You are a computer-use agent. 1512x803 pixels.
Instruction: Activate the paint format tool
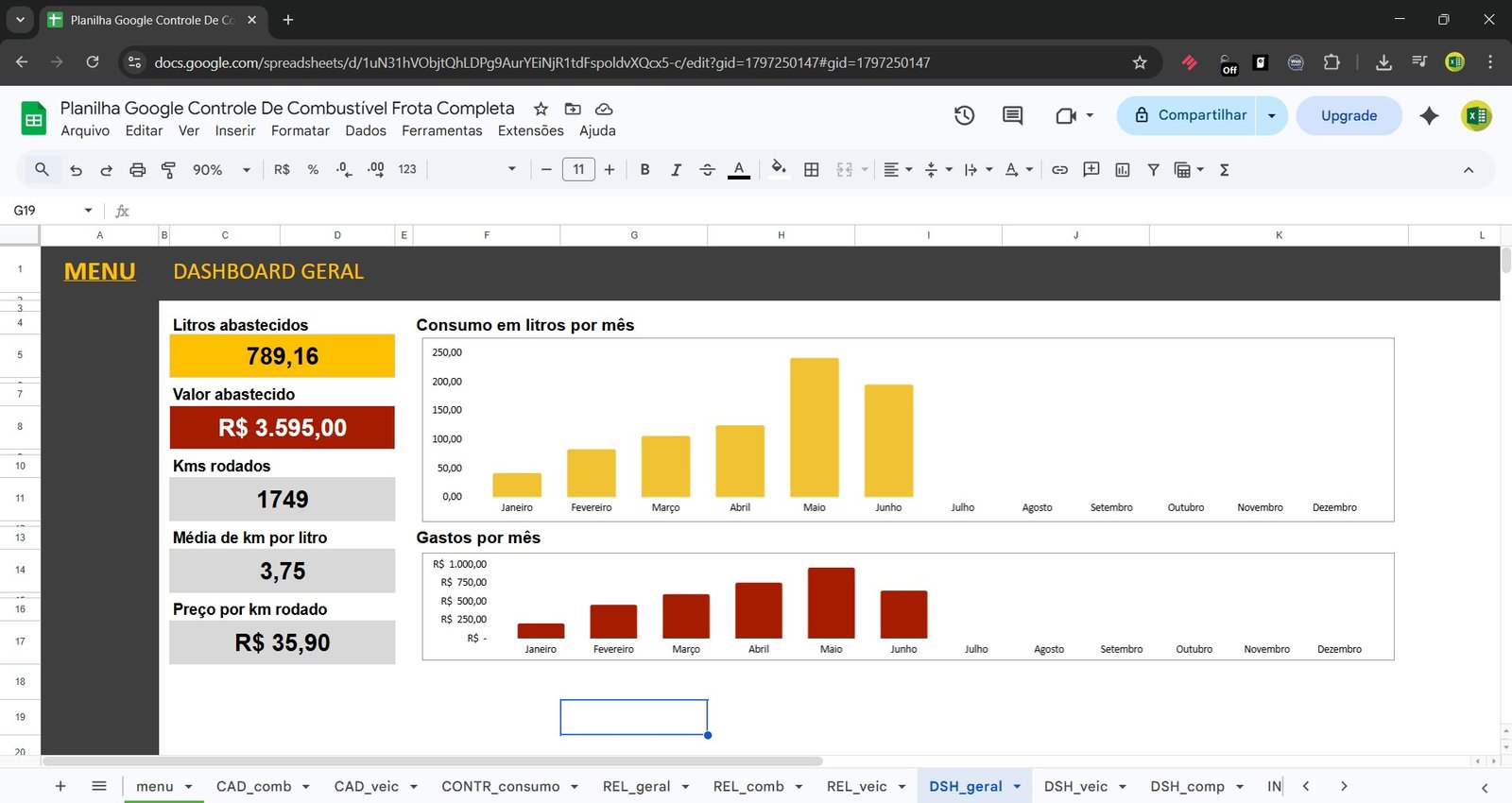pos(168,170)
